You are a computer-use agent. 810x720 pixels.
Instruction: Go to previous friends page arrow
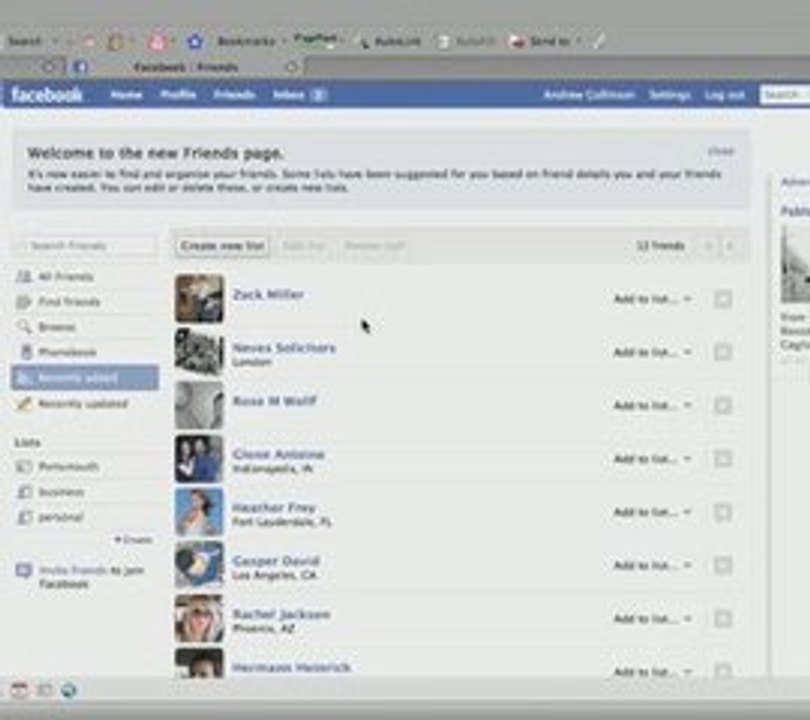coord(709,246)
